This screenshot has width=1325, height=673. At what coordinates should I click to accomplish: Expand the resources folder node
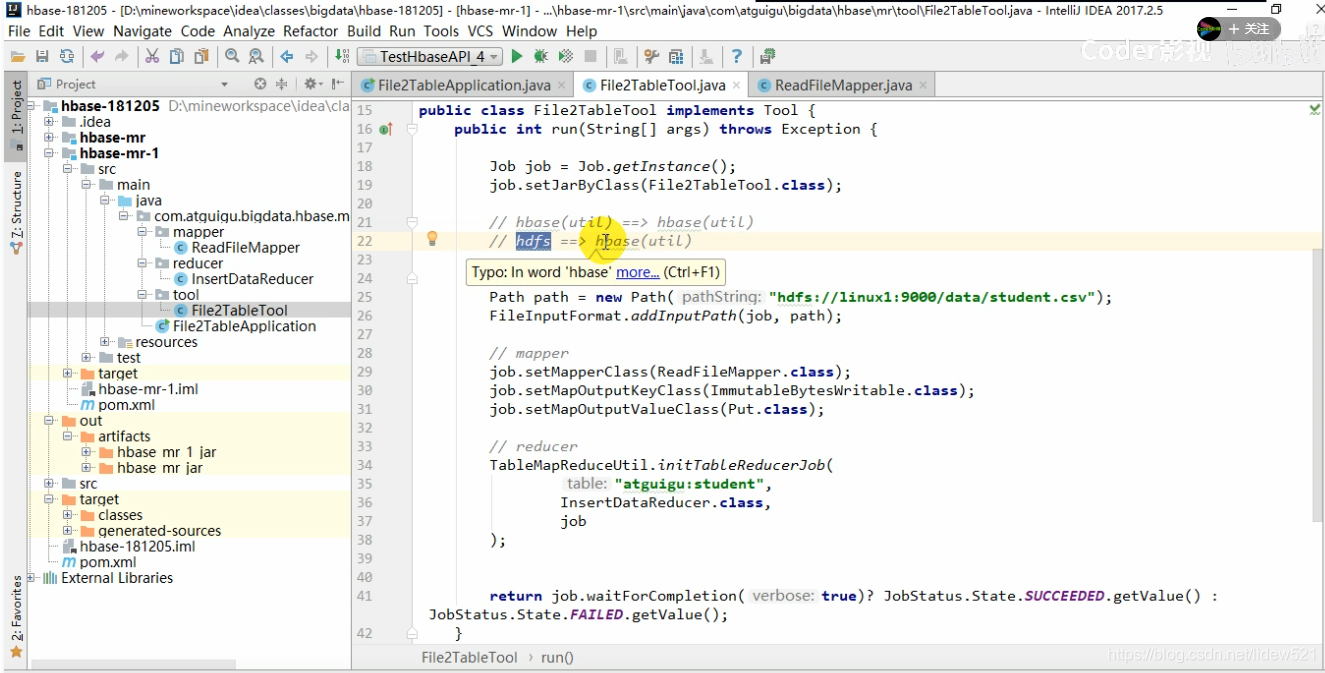click(106, 342)
